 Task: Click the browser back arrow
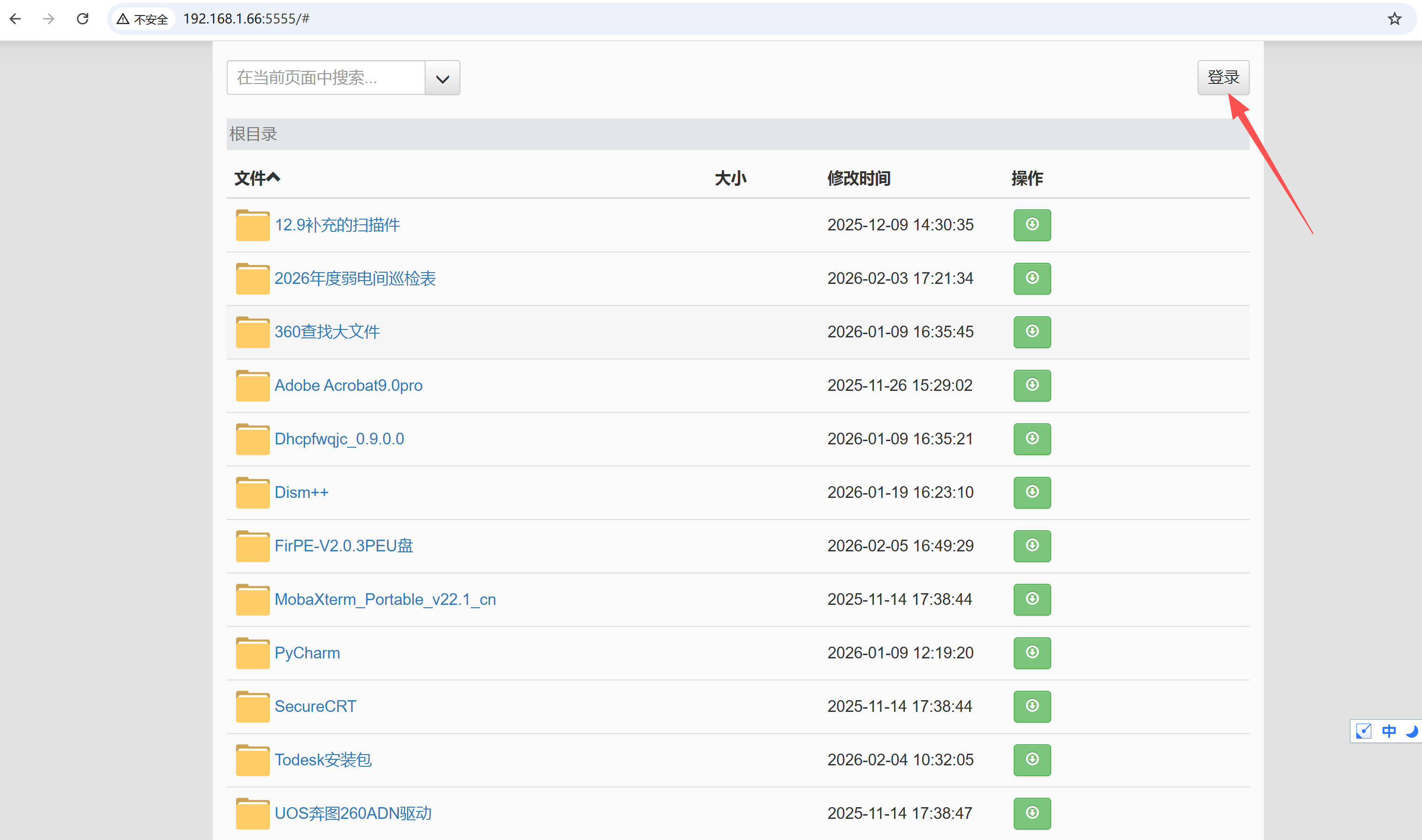[16, 19]
